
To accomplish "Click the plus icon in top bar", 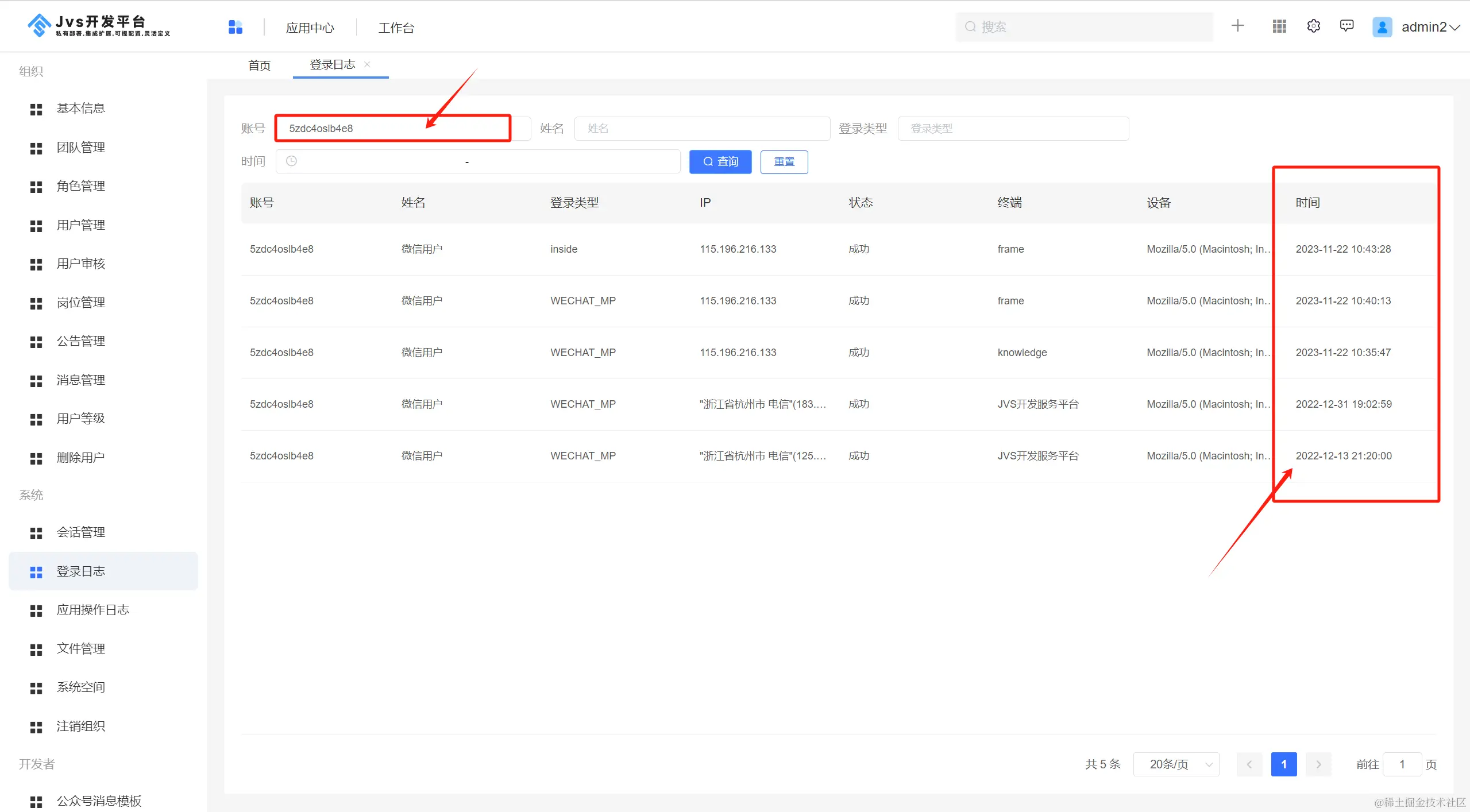I will point(1237,26).
